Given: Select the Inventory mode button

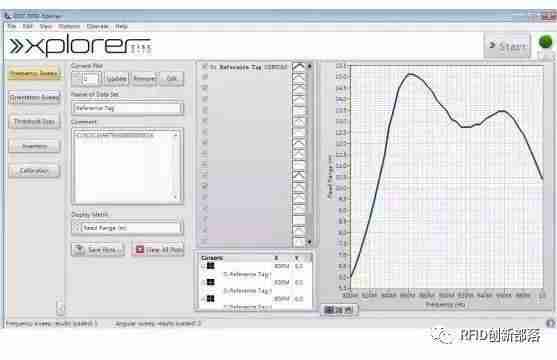Looking at the screenshot, I should tap(34, 146).
